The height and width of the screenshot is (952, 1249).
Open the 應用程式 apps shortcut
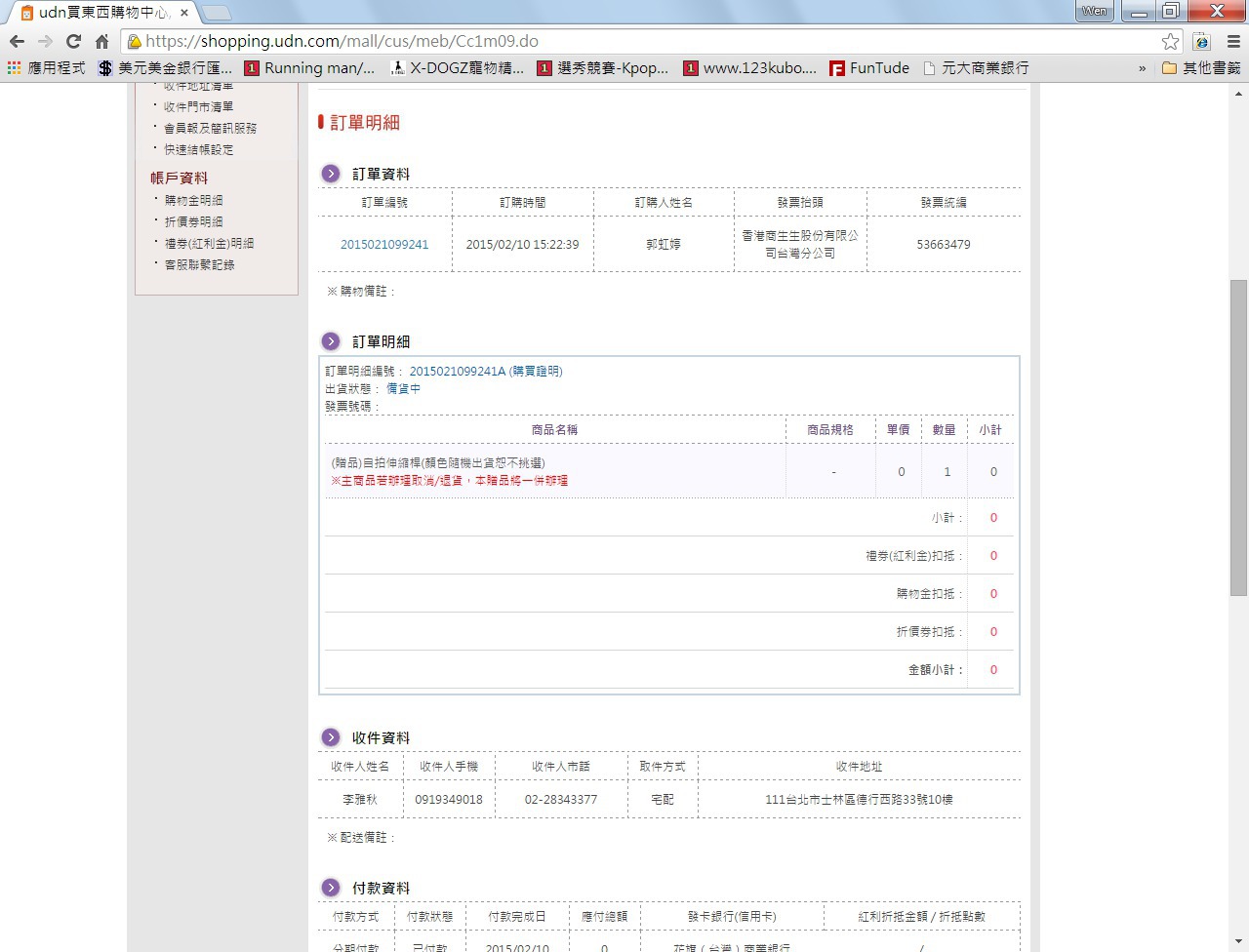tap(46, 68)
